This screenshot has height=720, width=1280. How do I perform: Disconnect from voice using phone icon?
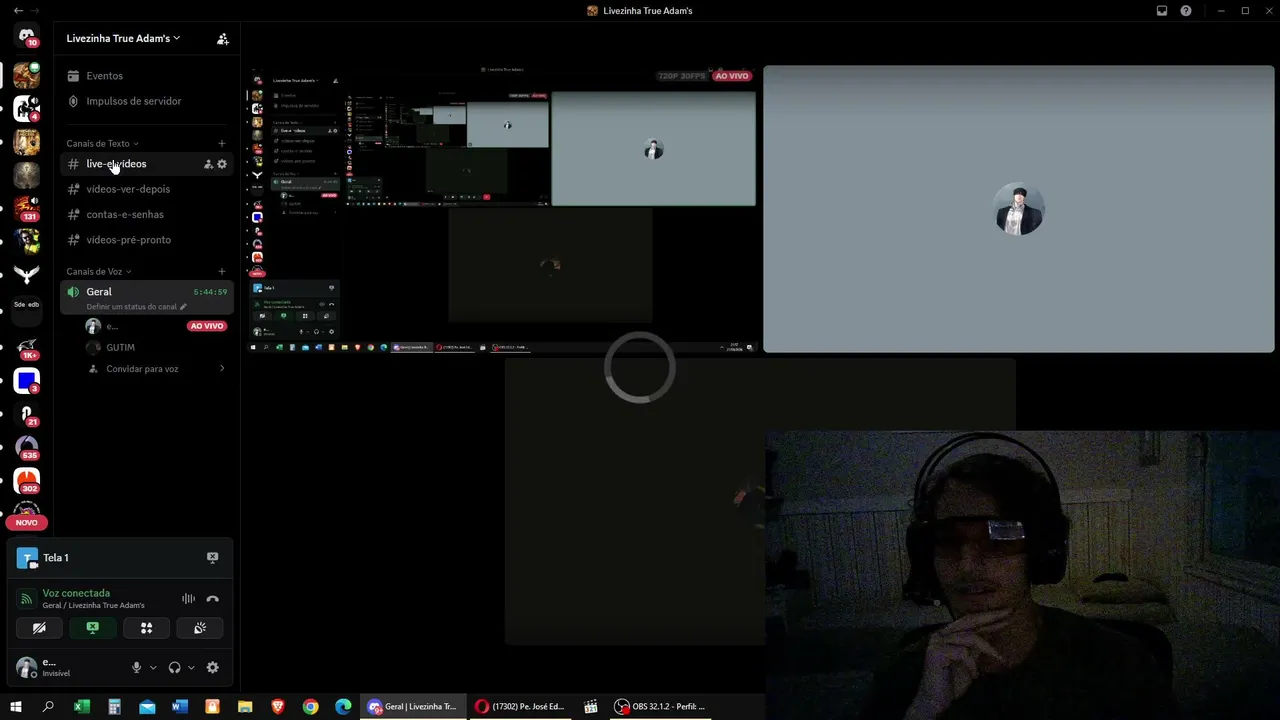pos(212,599)
